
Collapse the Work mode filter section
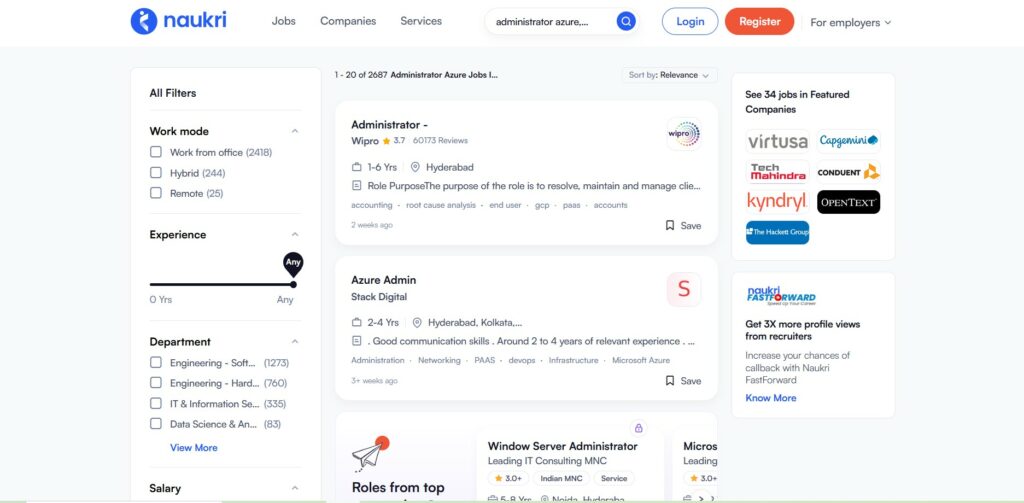pyautogui.click(x=295, y=131)
